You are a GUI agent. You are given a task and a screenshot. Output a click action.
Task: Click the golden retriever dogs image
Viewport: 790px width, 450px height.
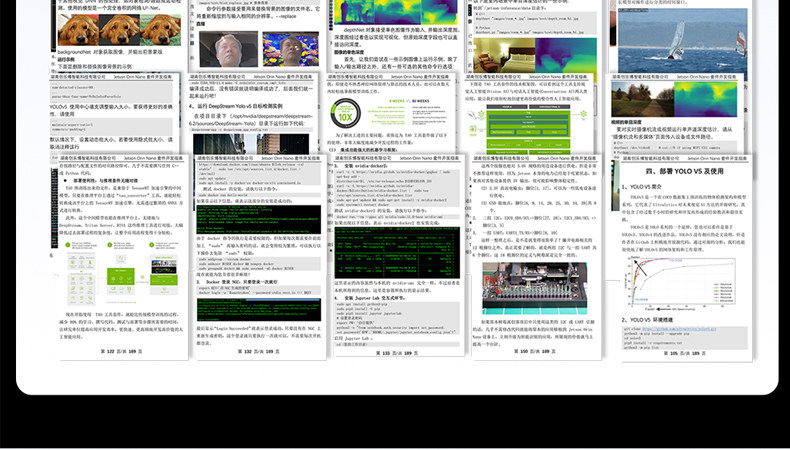(x=119, y=30)
